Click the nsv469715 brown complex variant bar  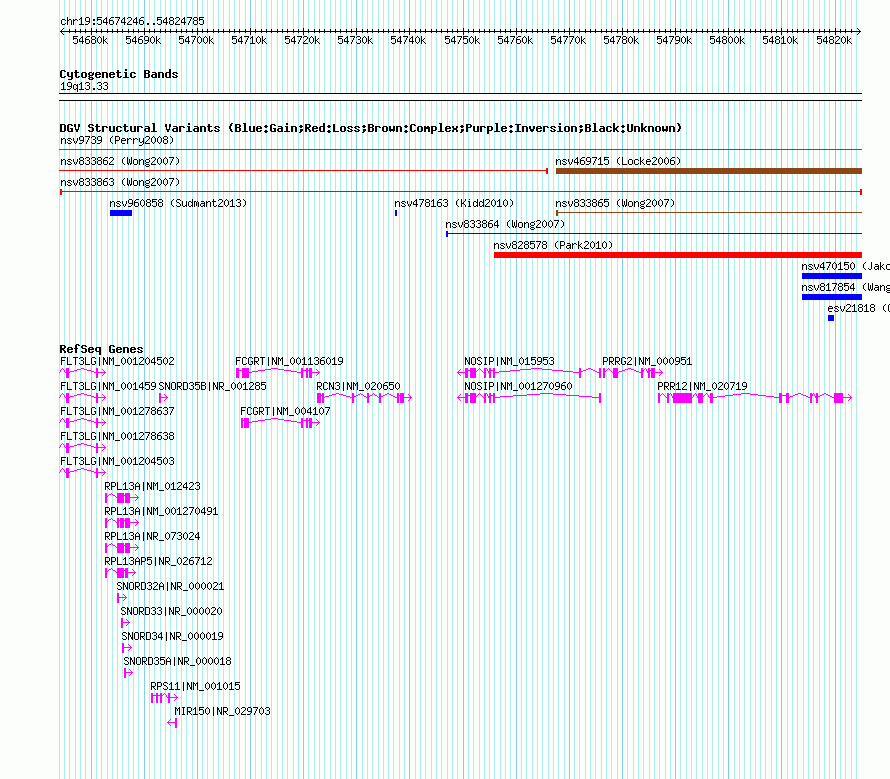click(709, 171)
